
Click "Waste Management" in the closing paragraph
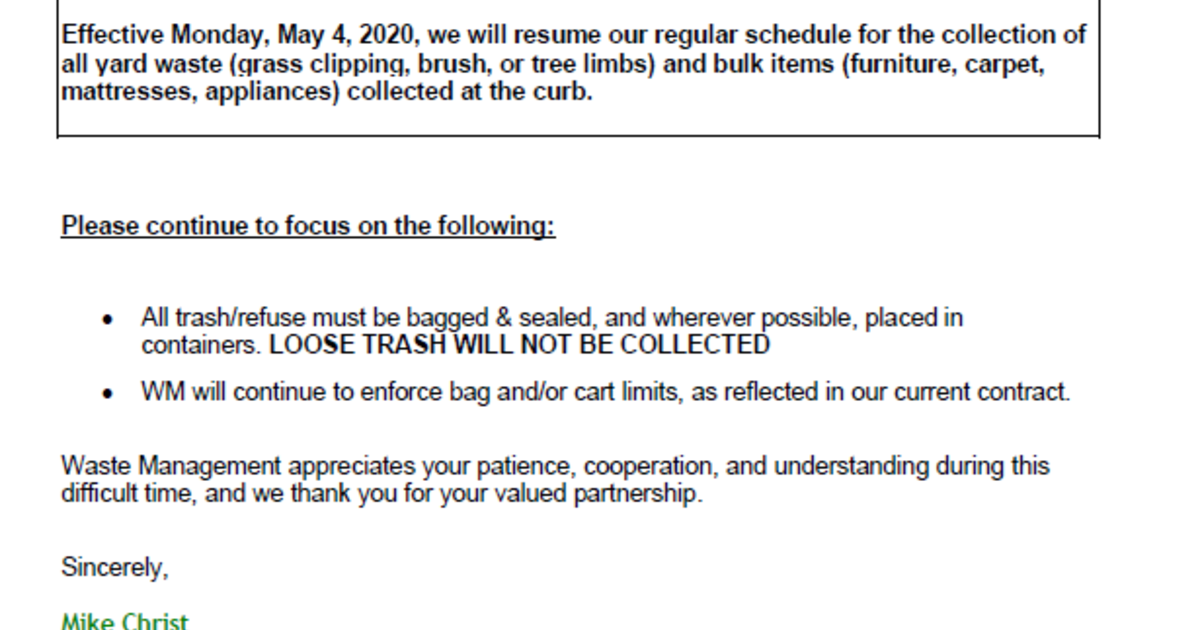point(170,466)
